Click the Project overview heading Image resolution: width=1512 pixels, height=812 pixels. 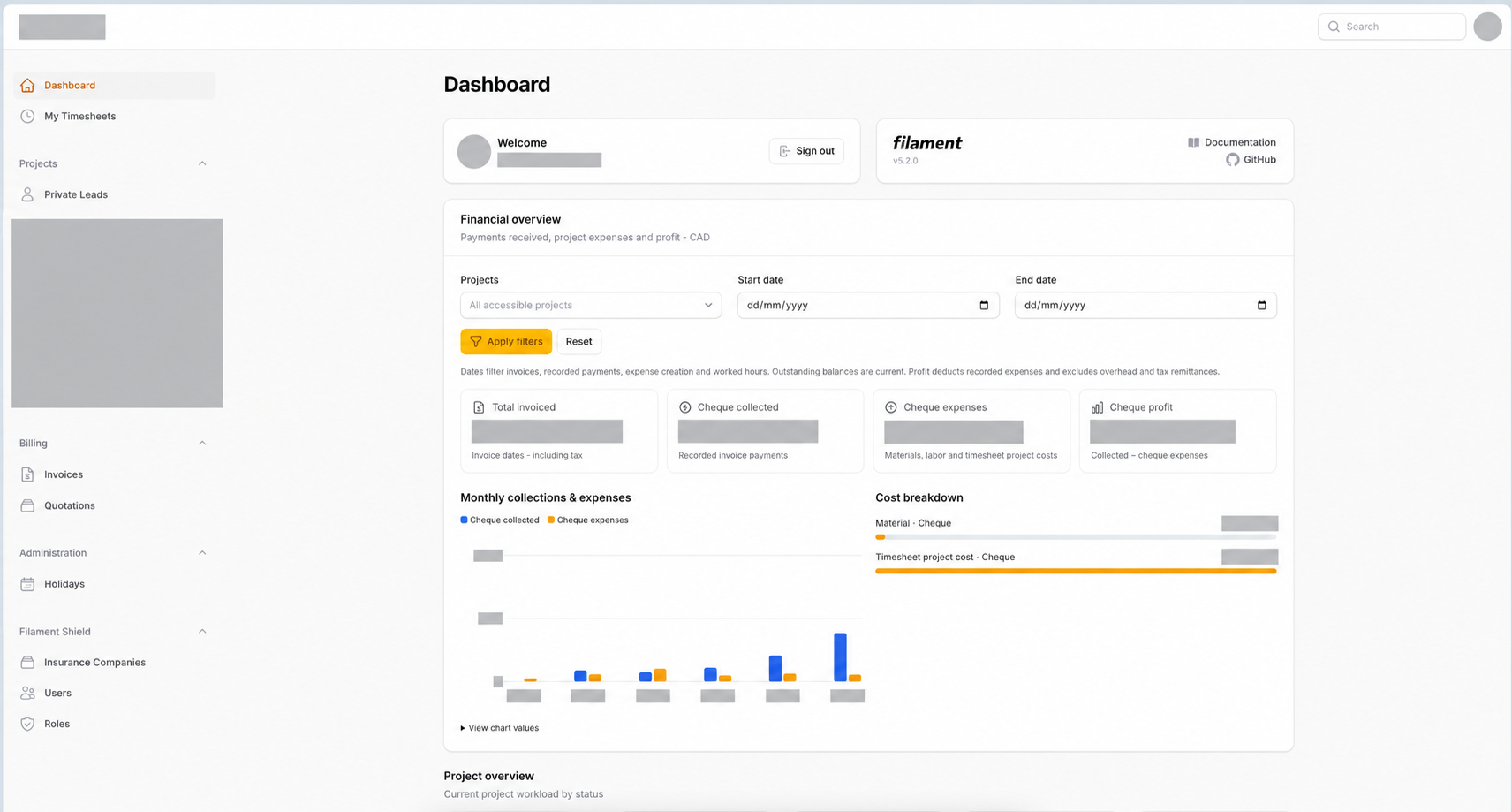pos(488,776)
